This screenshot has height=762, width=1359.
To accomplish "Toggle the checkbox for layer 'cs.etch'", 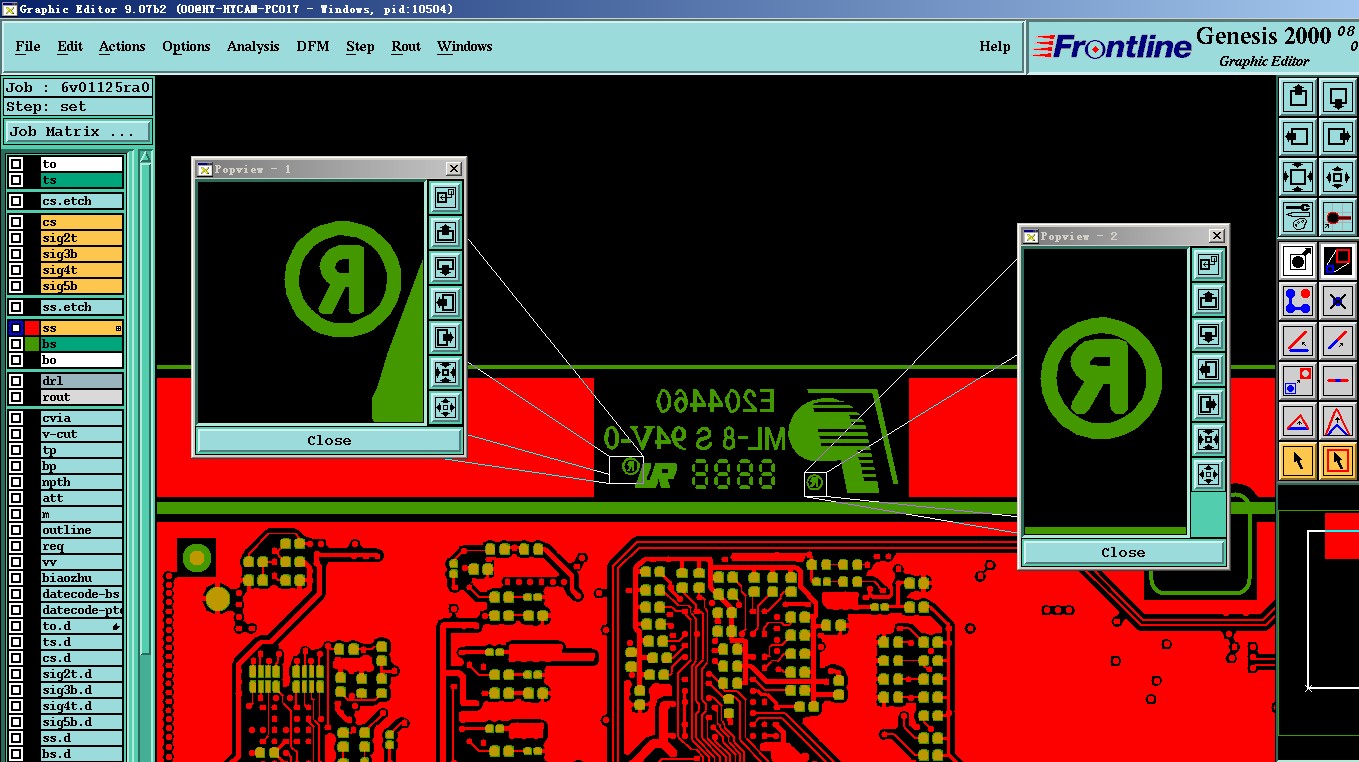I will [16, 201].
